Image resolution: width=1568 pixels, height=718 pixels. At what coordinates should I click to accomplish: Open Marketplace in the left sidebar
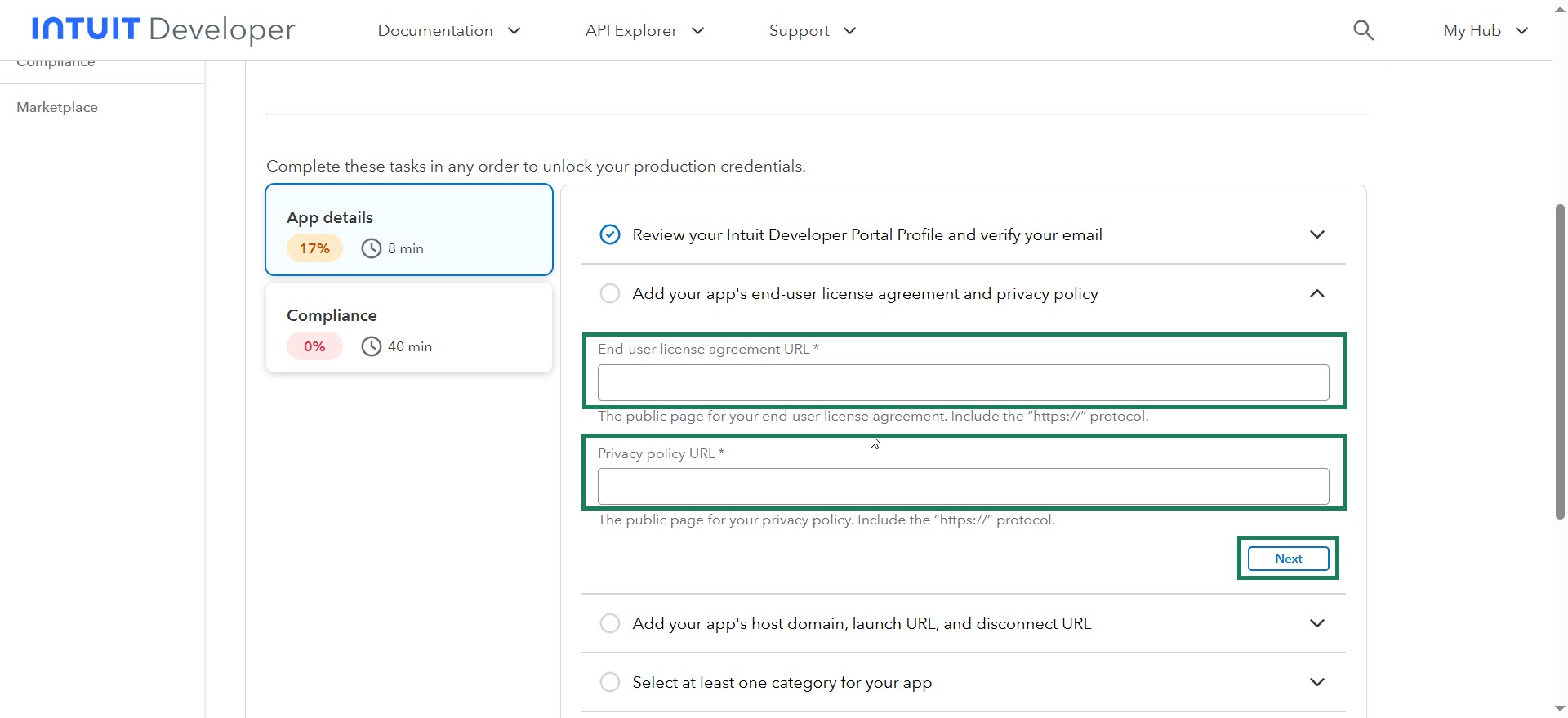click(x=57, y=108)
